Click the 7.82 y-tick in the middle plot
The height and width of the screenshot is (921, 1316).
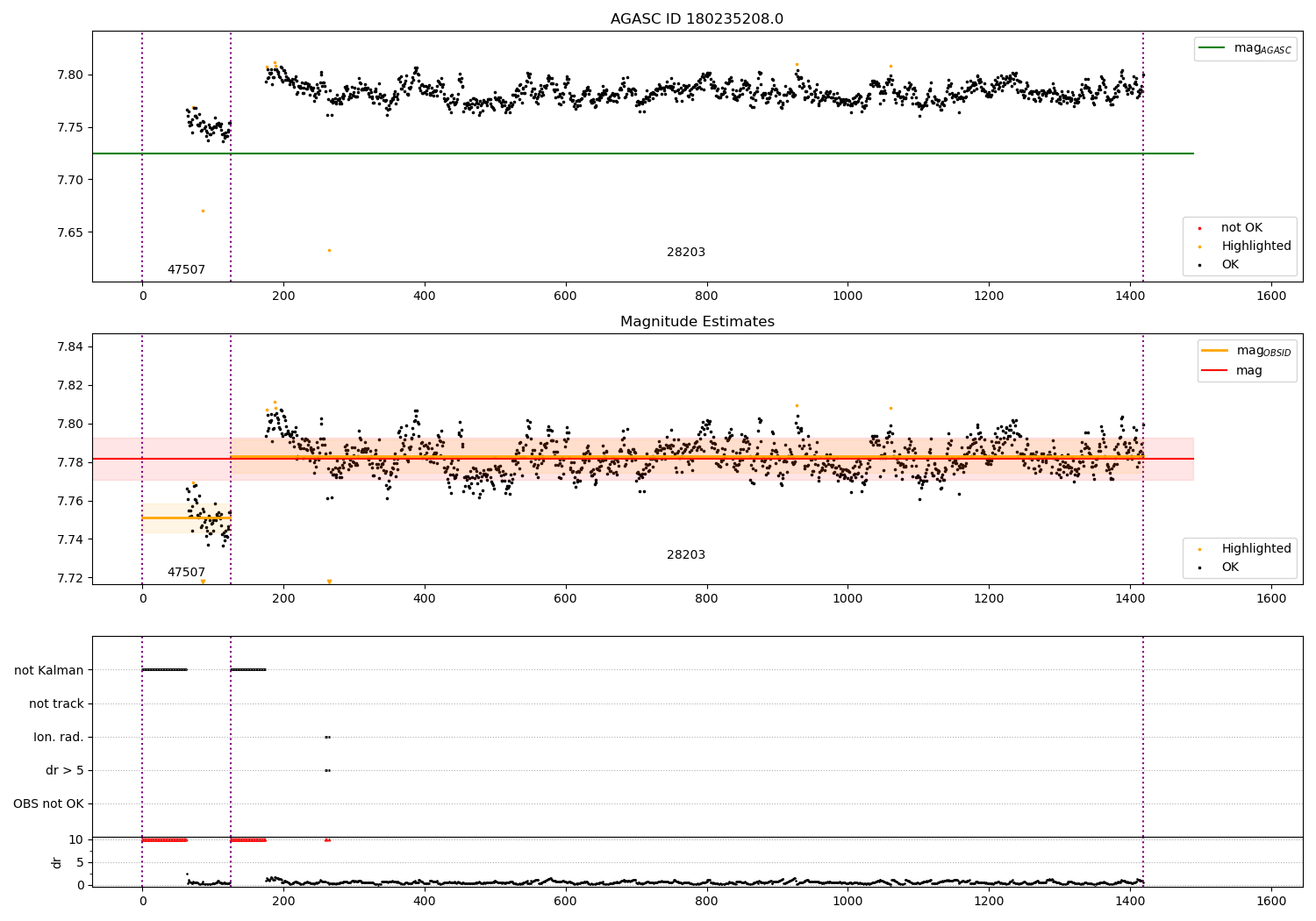click(x=70, y=385)
